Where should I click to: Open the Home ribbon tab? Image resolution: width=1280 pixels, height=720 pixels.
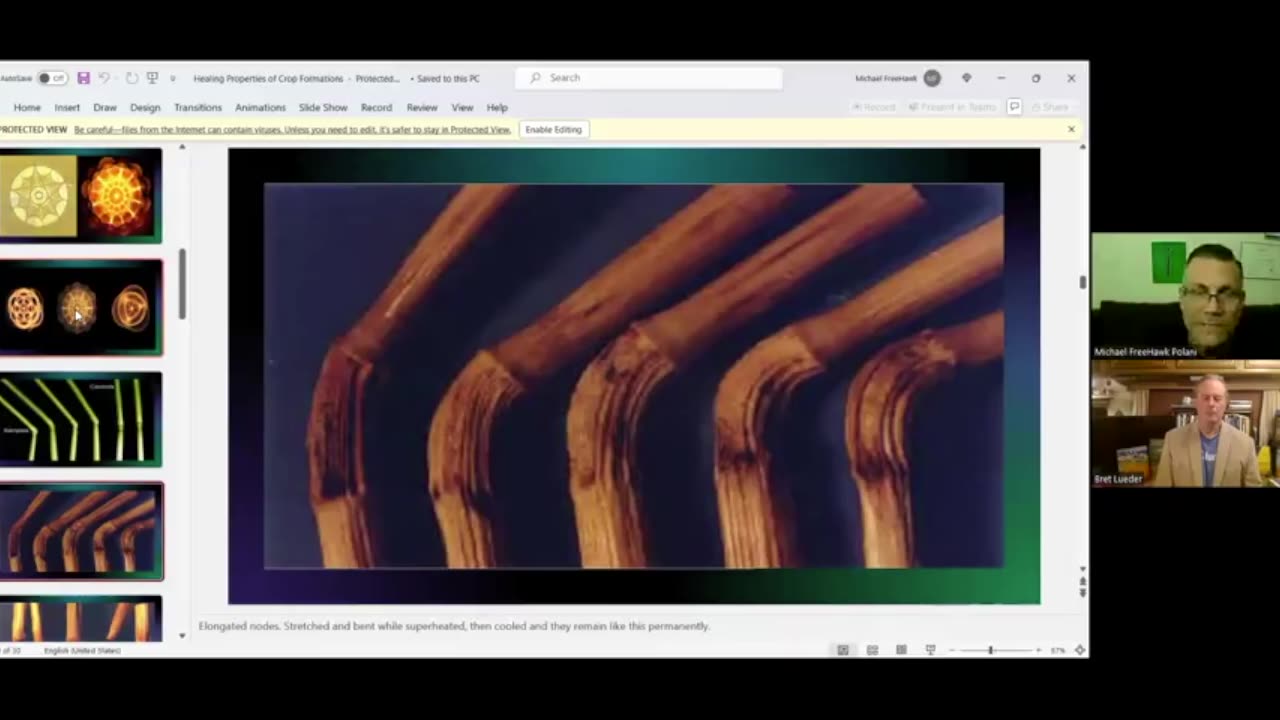point(27,107)
